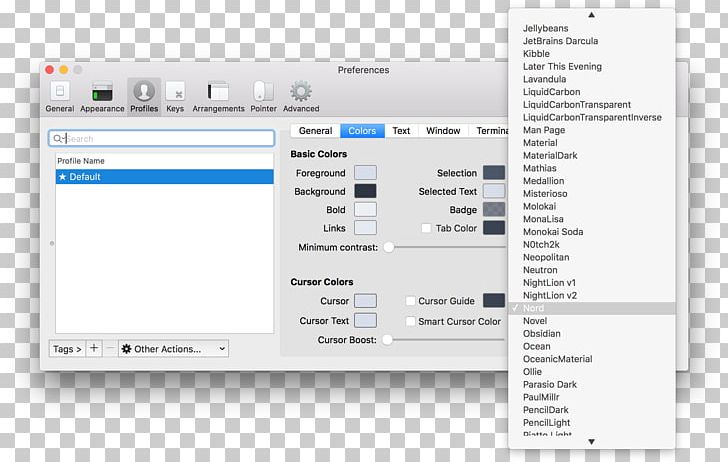728x462 pixels.
Task: Toggle Smart Cursor Color checkbox
Action: 410,321
